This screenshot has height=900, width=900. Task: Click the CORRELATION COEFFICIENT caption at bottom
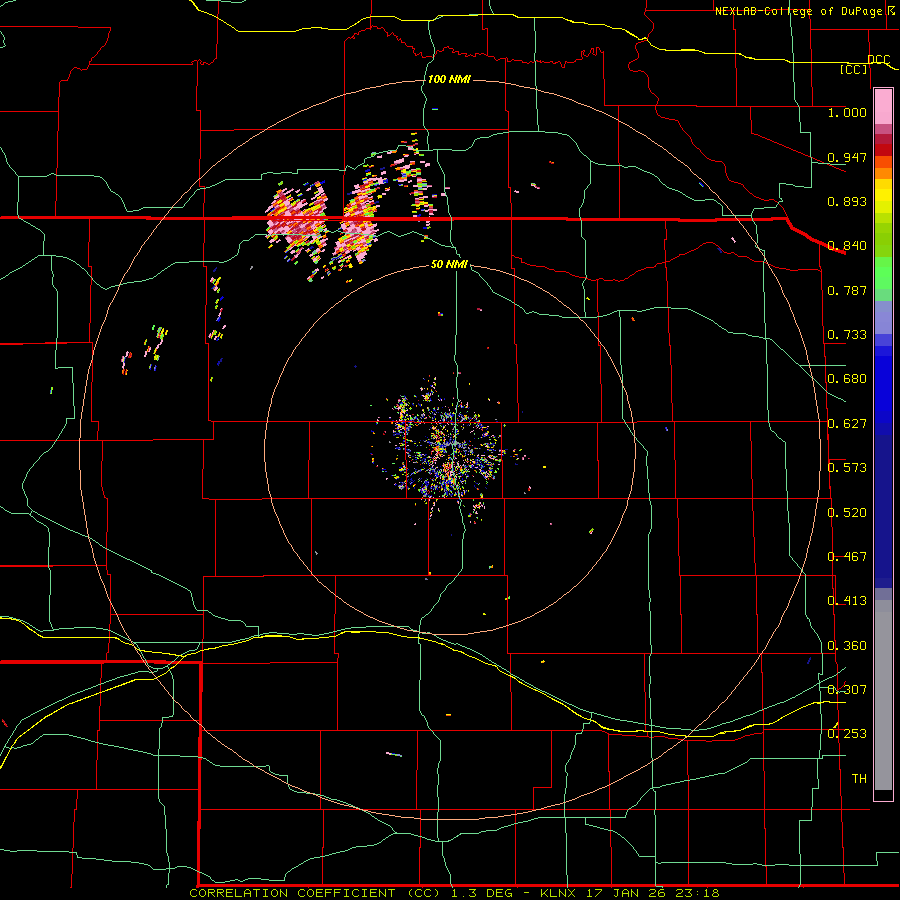(454, 893)
